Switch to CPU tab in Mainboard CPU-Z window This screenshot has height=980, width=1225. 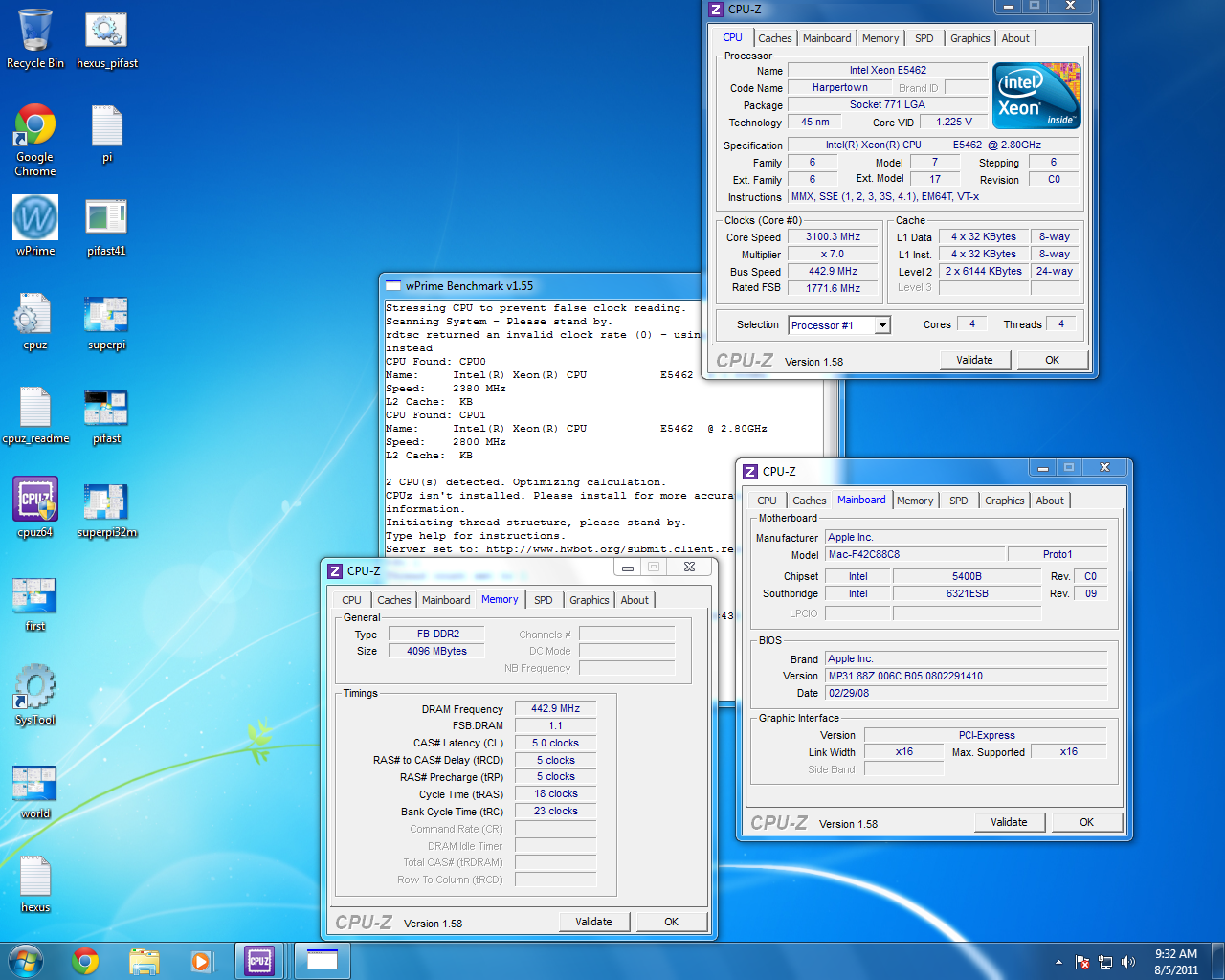pyautogui.click(x=767, y=501)
